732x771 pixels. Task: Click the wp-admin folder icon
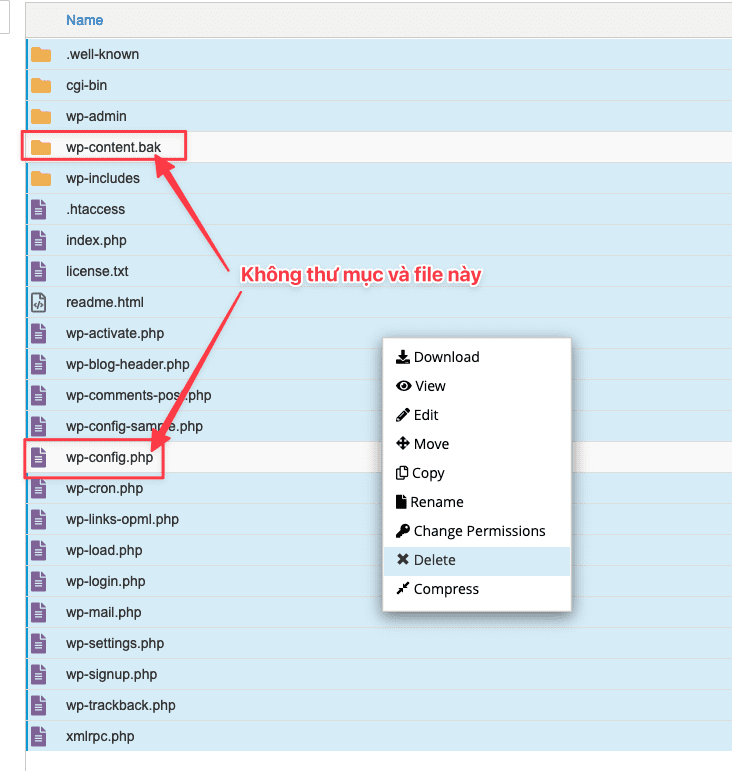coord(40,117)
